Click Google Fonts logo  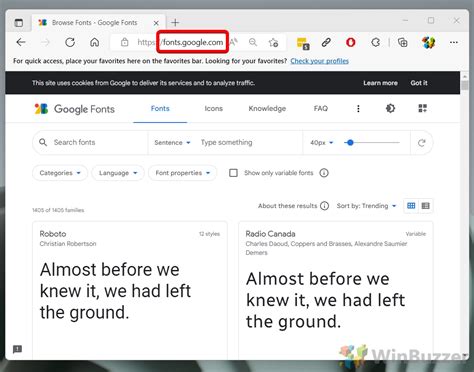(75, 109)
